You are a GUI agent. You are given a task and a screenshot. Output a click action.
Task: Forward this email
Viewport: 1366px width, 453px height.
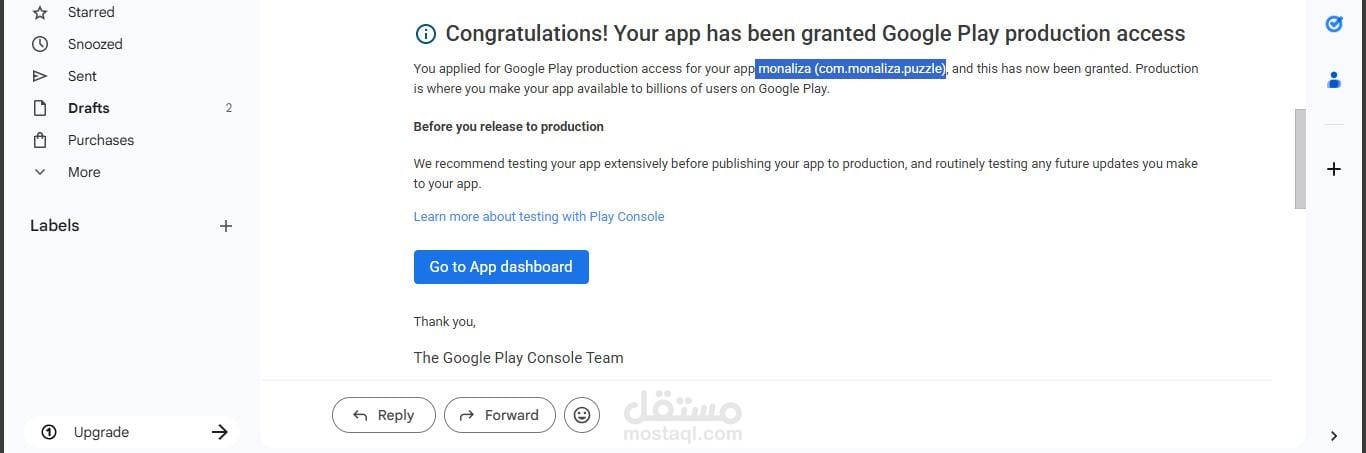click(x=499, y=415)
